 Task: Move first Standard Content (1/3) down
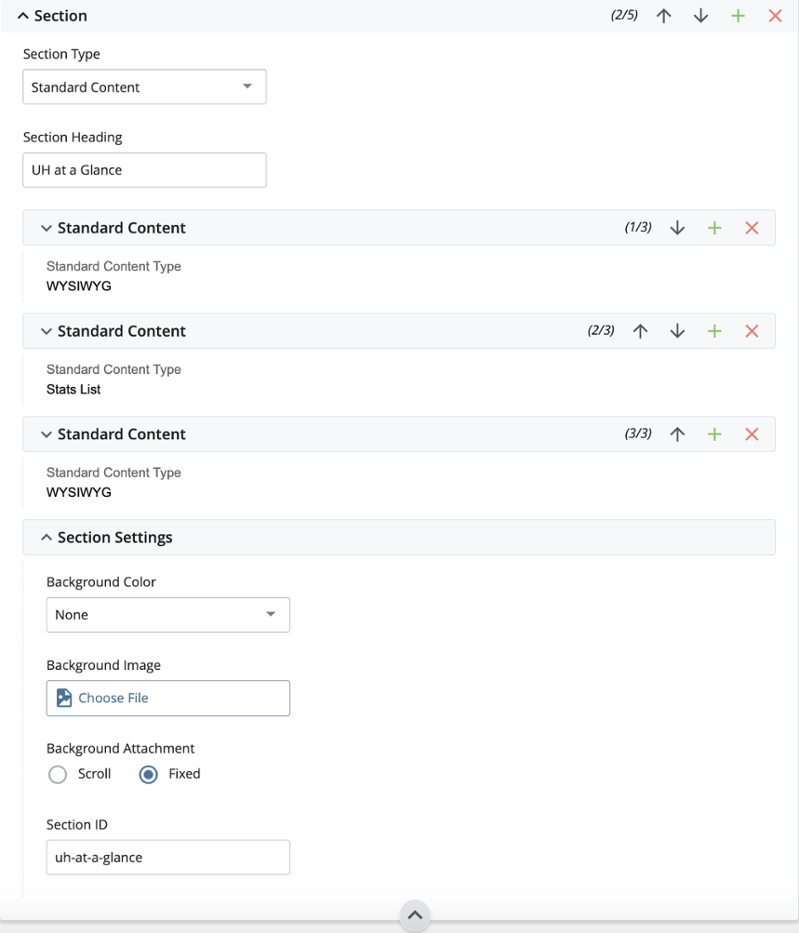point(677,228)
